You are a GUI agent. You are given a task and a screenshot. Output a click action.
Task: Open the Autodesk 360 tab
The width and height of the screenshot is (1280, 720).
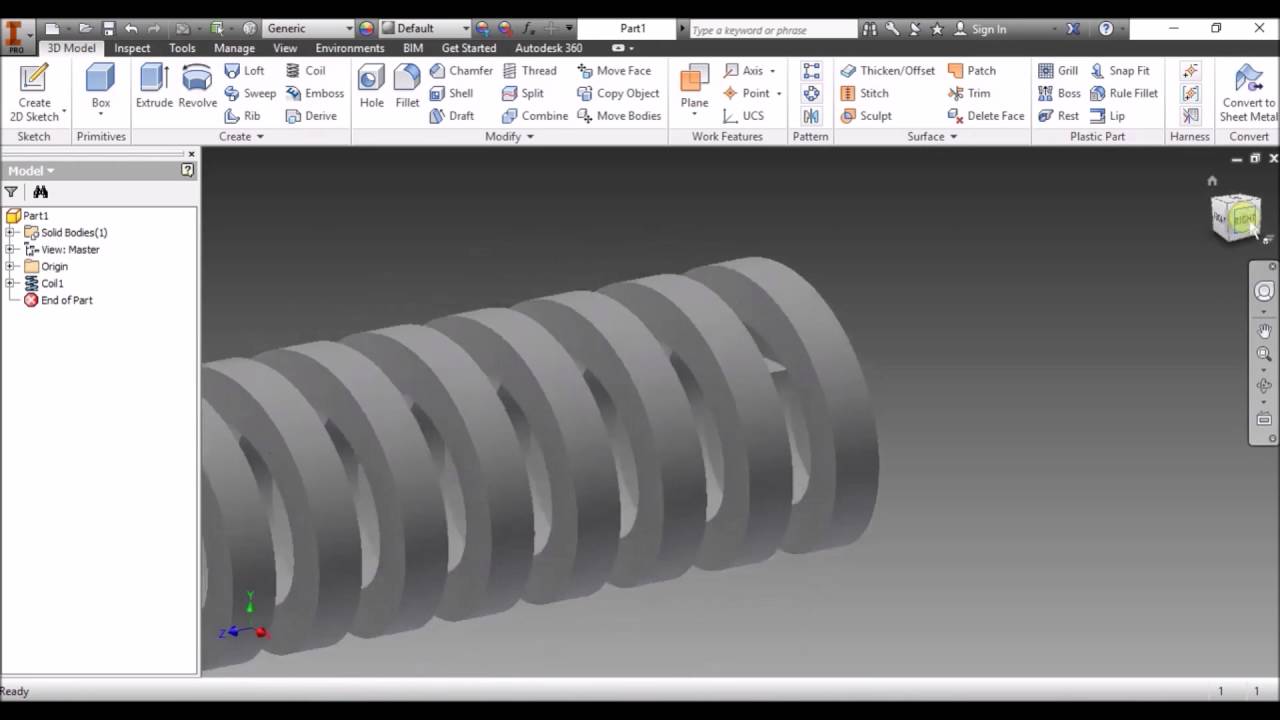pos(549,48)
